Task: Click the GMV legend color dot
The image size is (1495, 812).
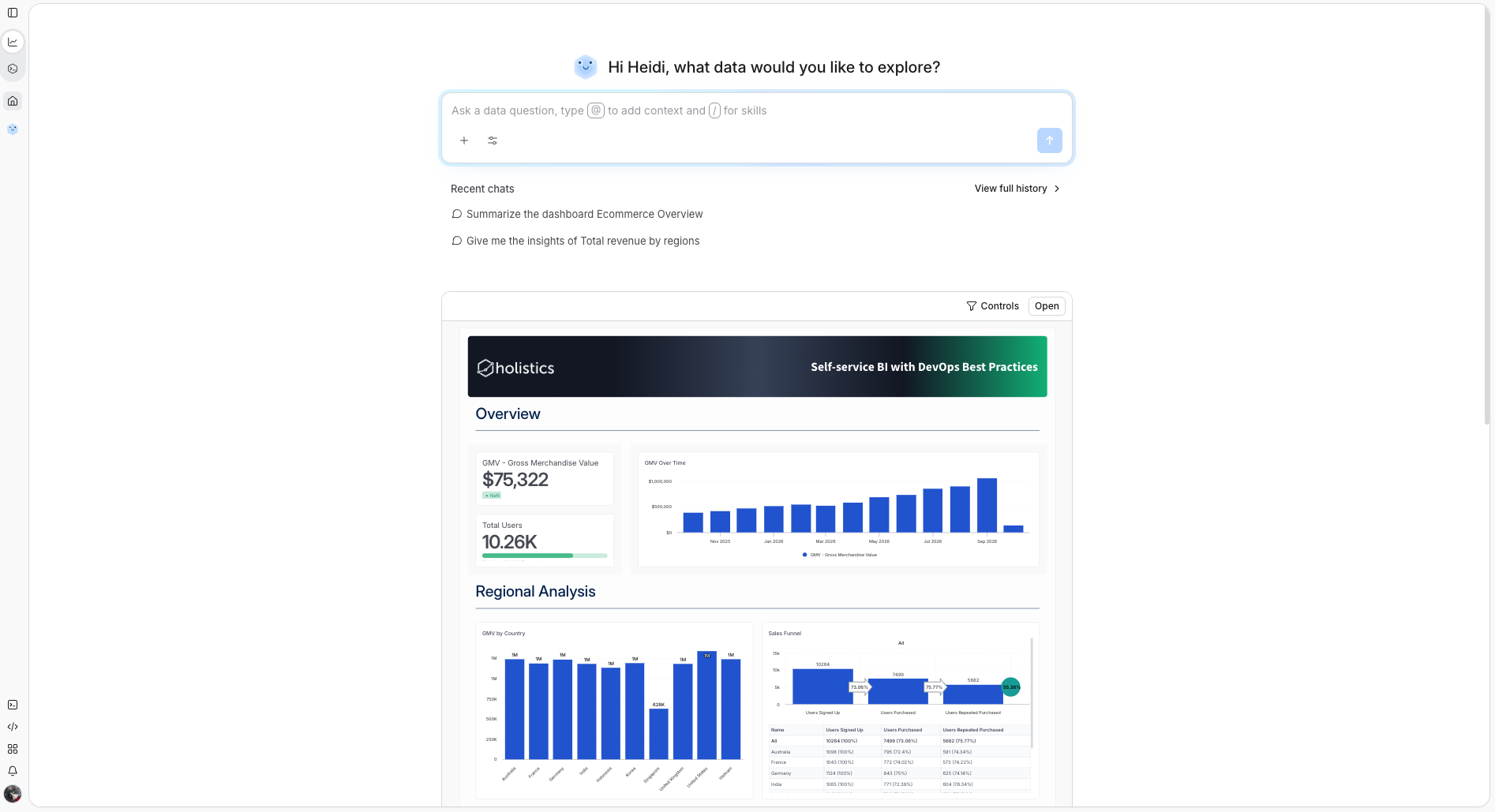Action: point(804,555)
